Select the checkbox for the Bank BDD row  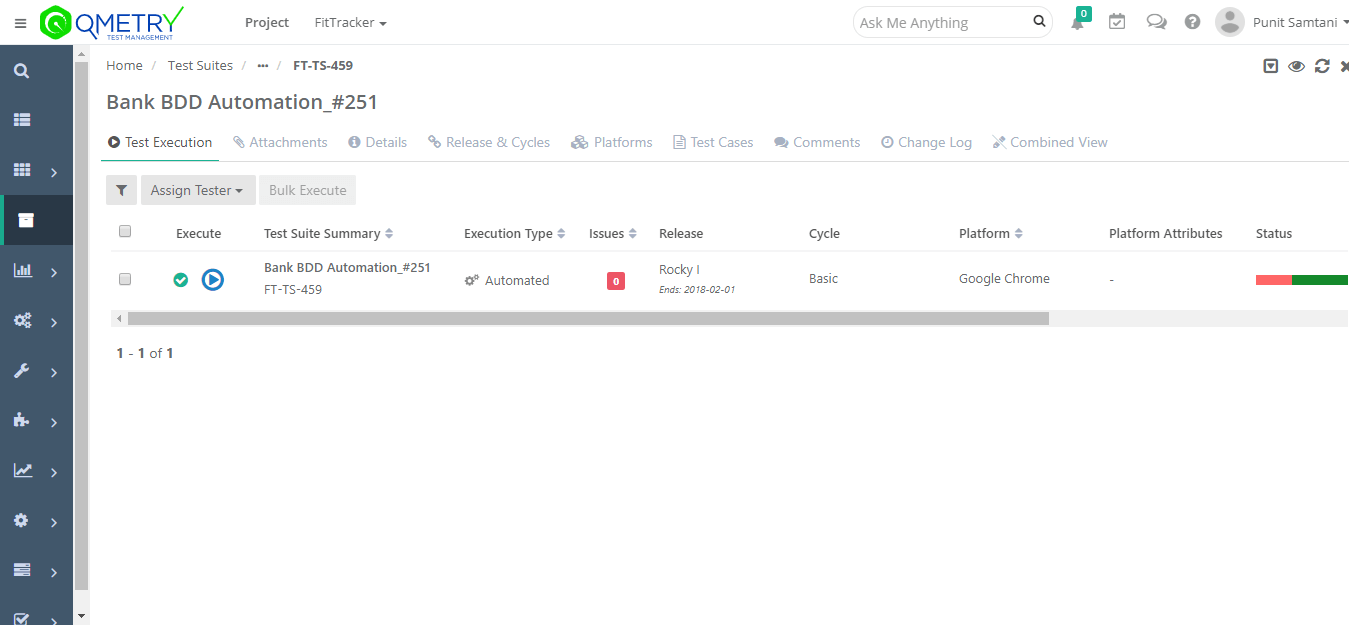click(125, 279)
